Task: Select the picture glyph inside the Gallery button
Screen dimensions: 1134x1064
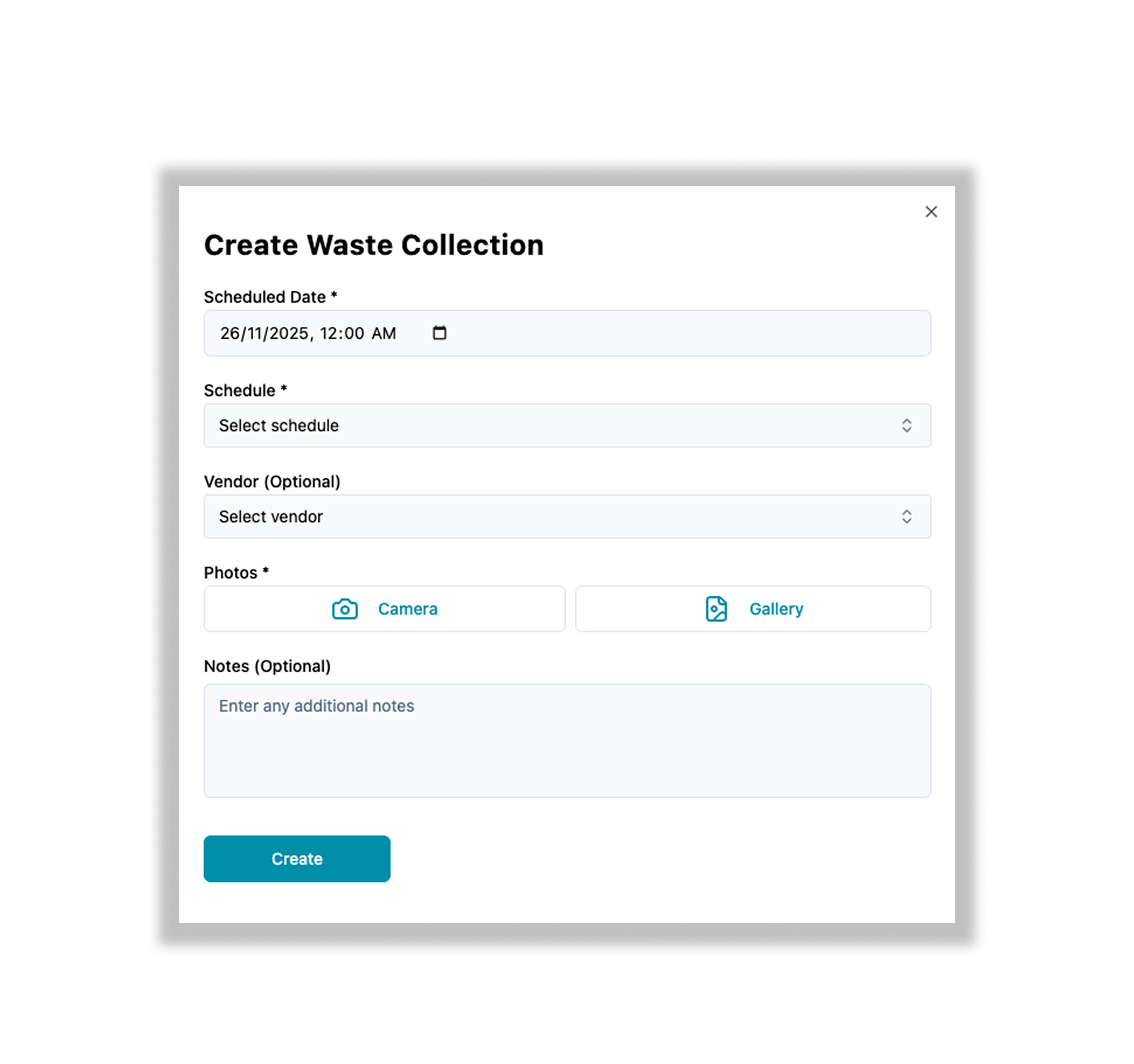Action: pyautogui.click(x=717, y=609)
